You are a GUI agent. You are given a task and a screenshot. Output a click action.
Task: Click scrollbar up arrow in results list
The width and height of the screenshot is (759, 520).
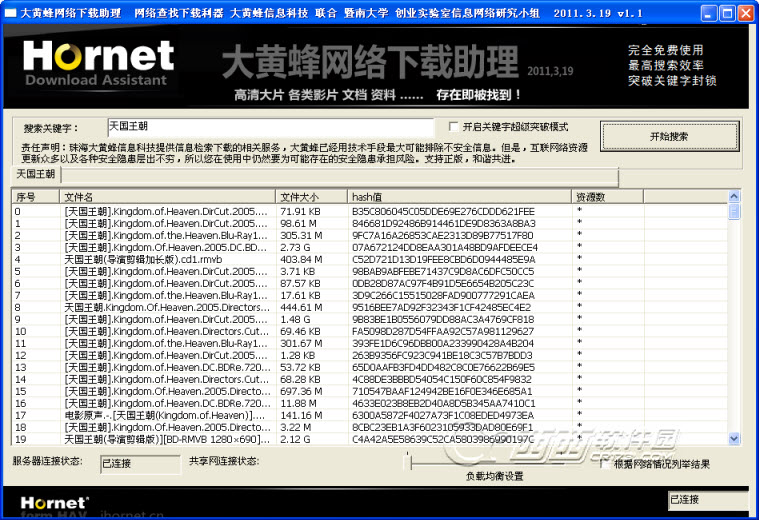(x=734, y=197)
